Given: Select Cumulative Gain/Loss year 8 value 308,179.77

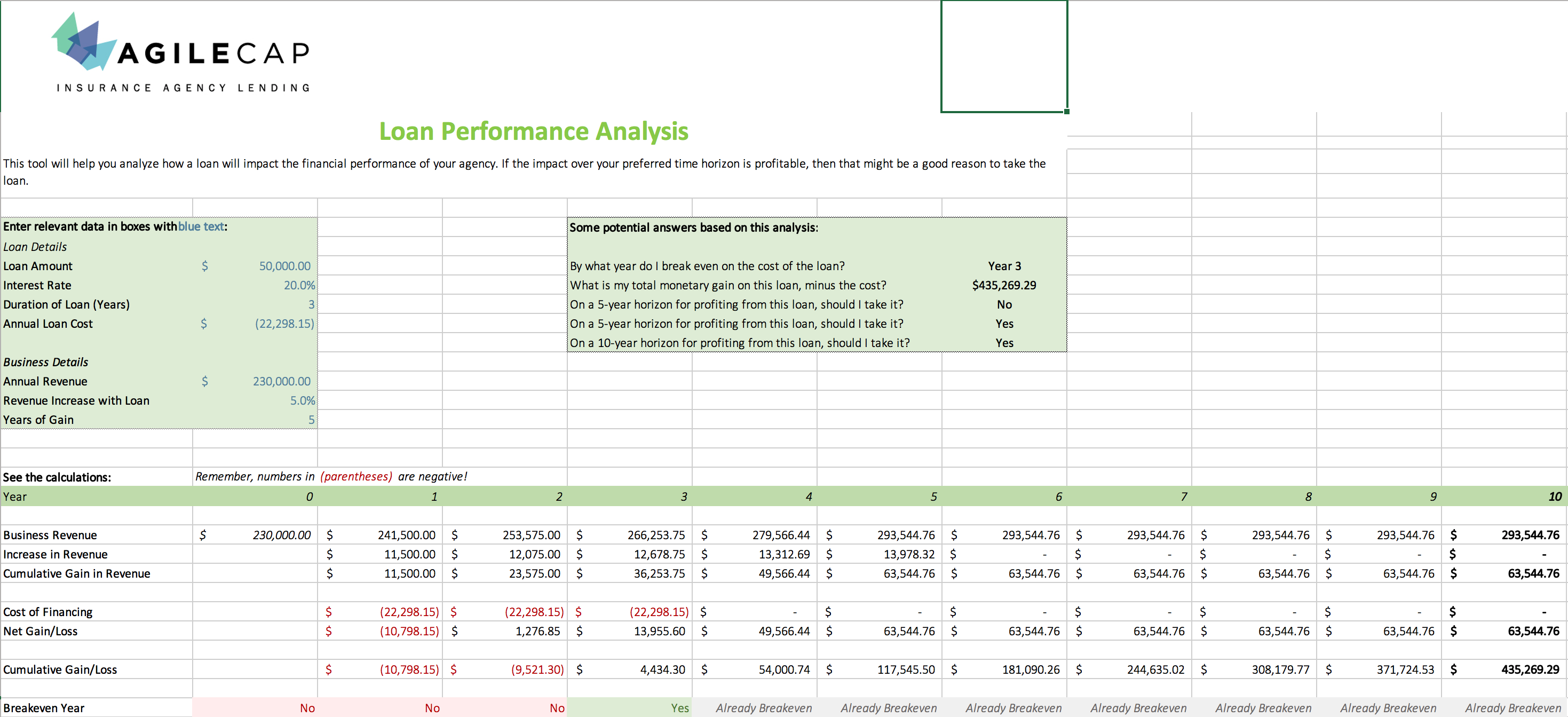Looking at the screenshot, I should [x=1255, y=669].
